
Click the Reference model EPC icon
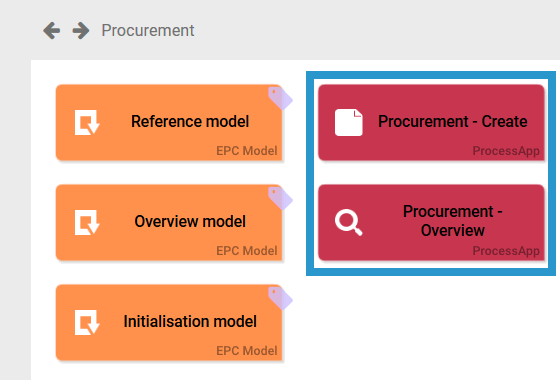coord(87,122)
